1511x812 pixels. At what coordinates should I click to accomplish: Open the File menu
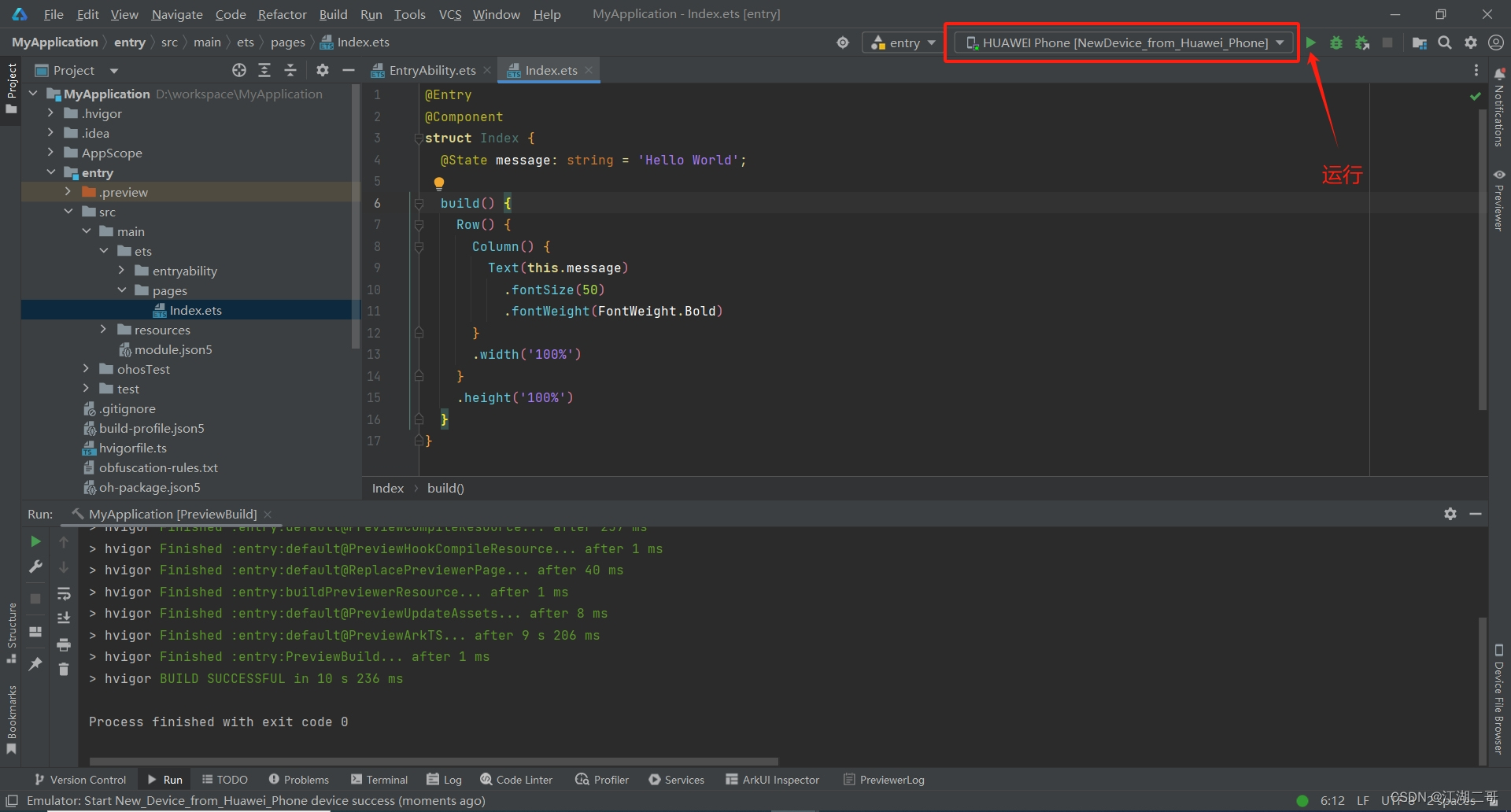tap(54, 14)
